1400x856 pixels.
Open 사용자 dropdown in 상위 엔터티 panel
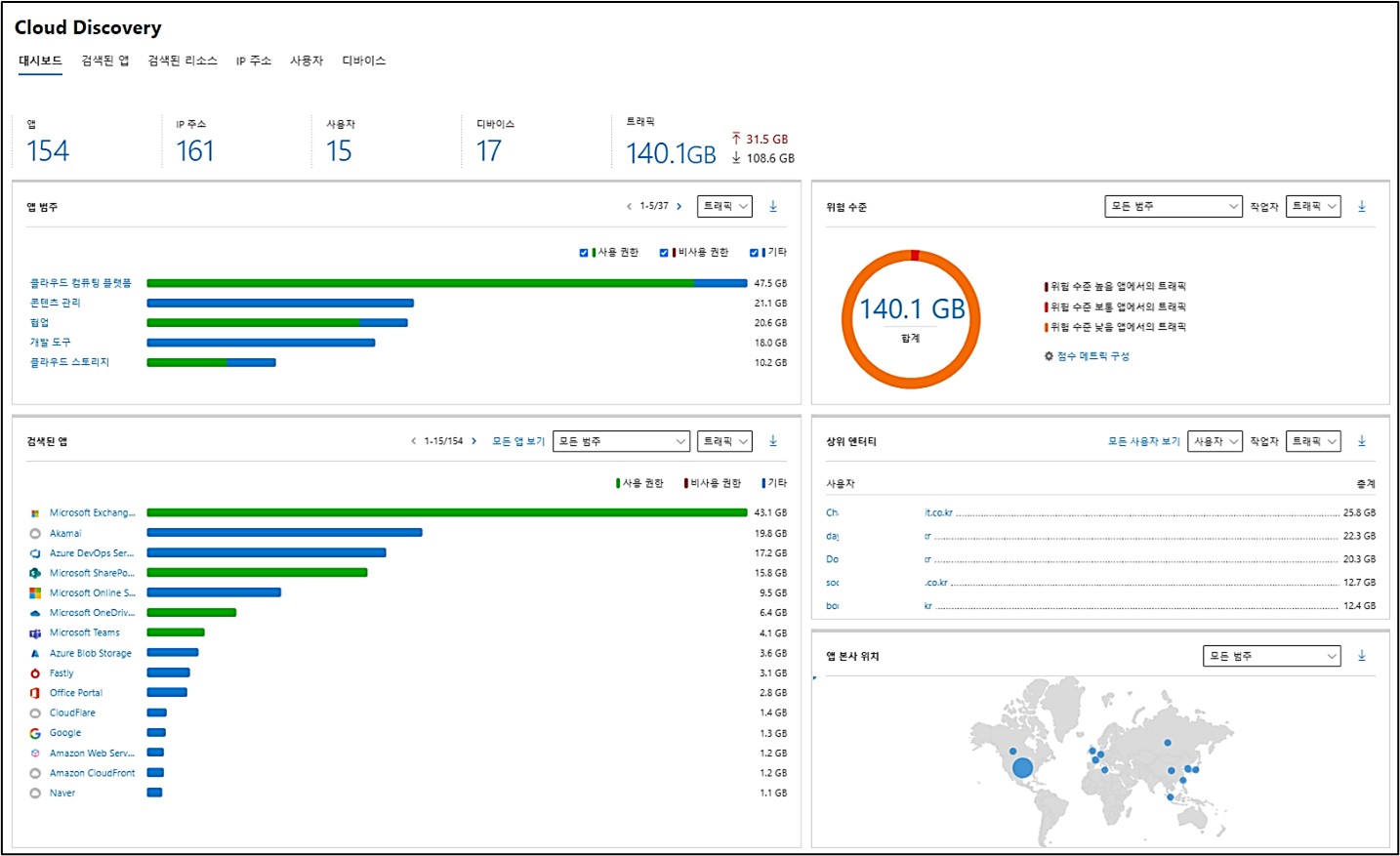[1215, 441]
